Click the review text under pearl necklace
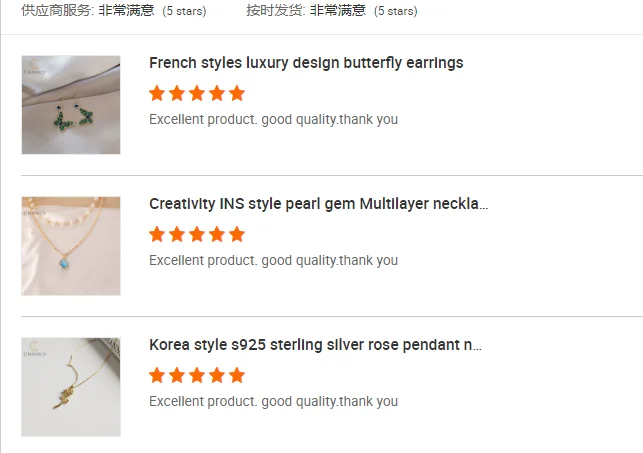Screen dimensions: 643x453 click(x=273, y=261)
